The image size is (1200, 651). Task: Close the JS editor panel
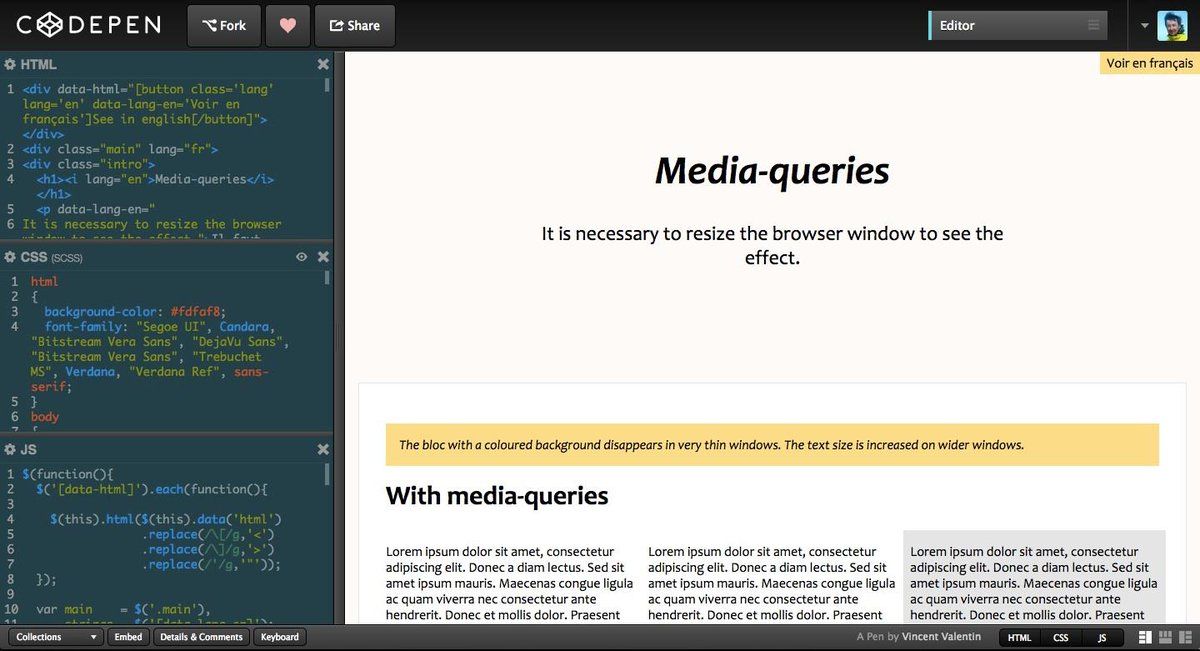tap(323, 450)
